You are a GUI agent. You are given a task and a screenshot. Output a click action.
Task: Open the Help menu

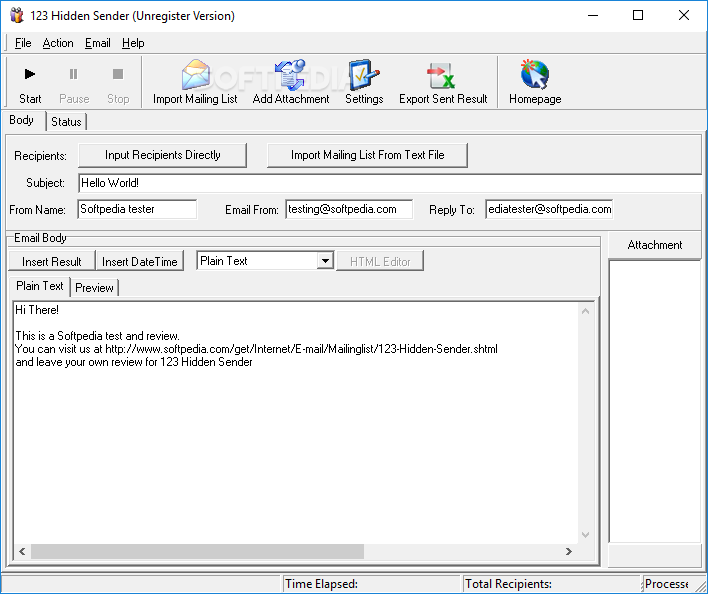tap(133, 43)
